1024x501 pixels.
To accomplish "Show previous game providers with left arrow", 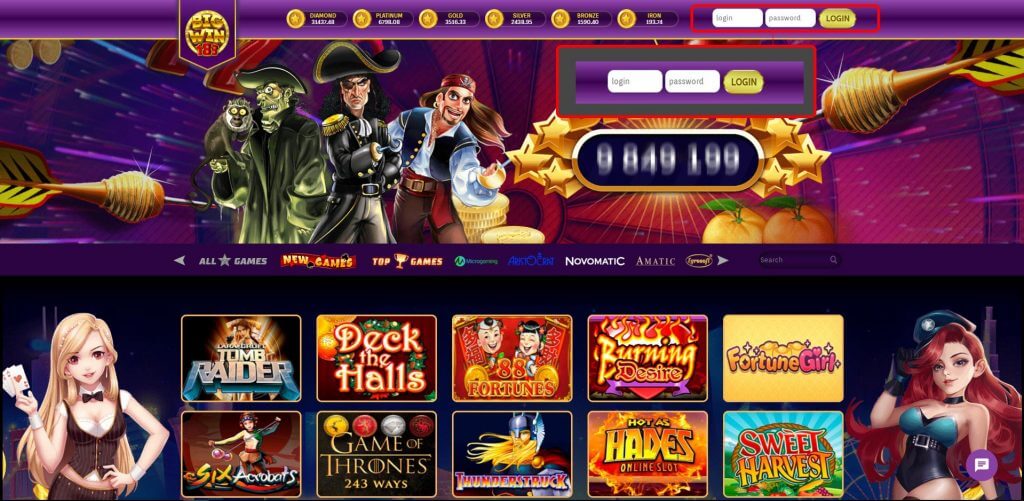I will coord(180,261).
